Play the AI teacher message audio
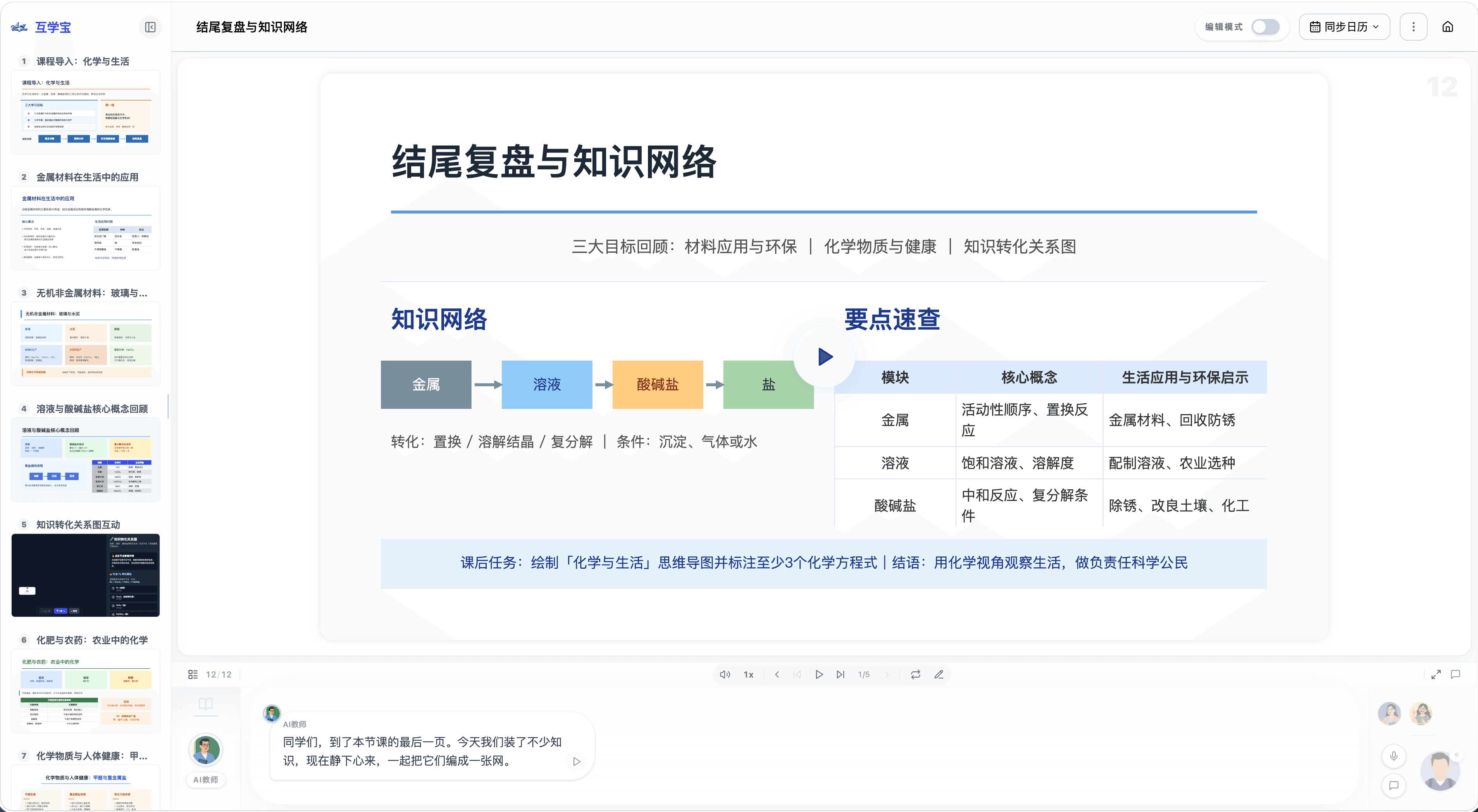Image resolution: width=1478 pixels, height=812 pixels. (x=577, y=762)
